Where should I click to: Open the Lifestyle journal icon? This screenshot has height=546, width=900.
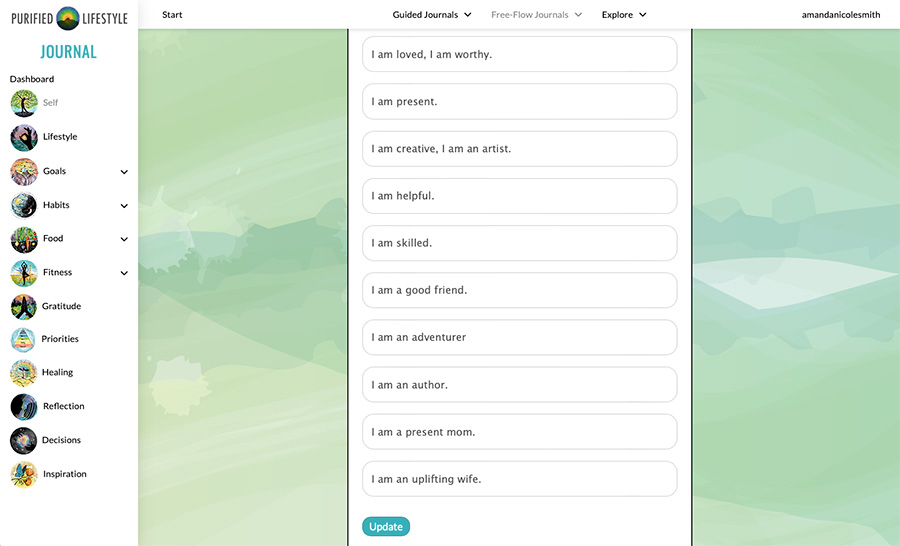coord(24,137)
